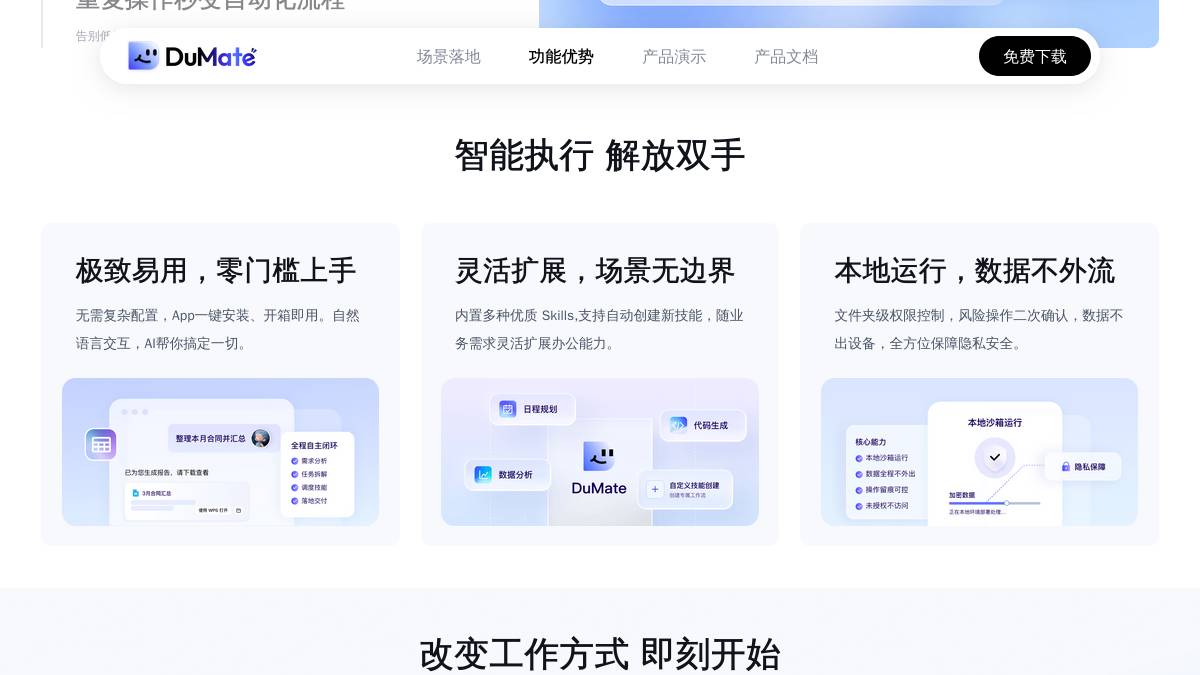Click the 智能执行 解放双手 heading
This screenshot has width=1200, height=675.
[600, 156]
